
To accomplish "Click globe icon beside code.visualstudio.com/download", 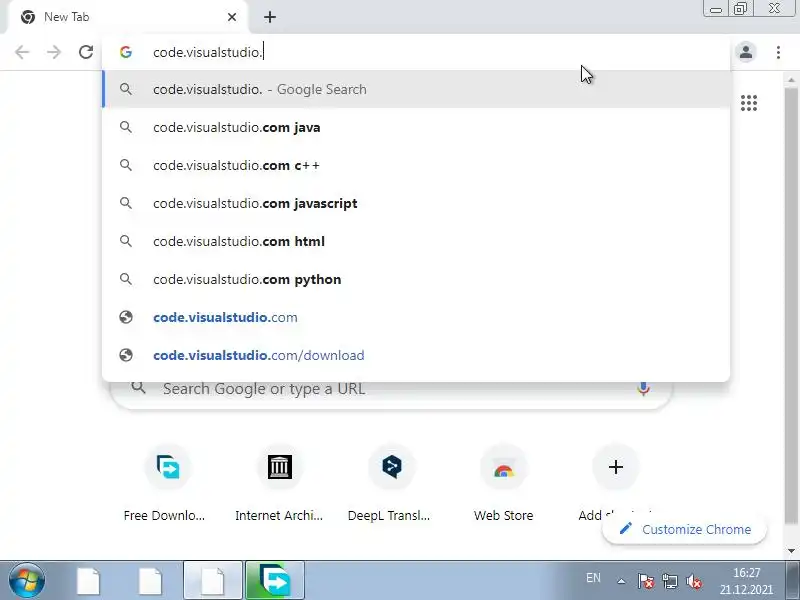I will click(x=126, y=355).
